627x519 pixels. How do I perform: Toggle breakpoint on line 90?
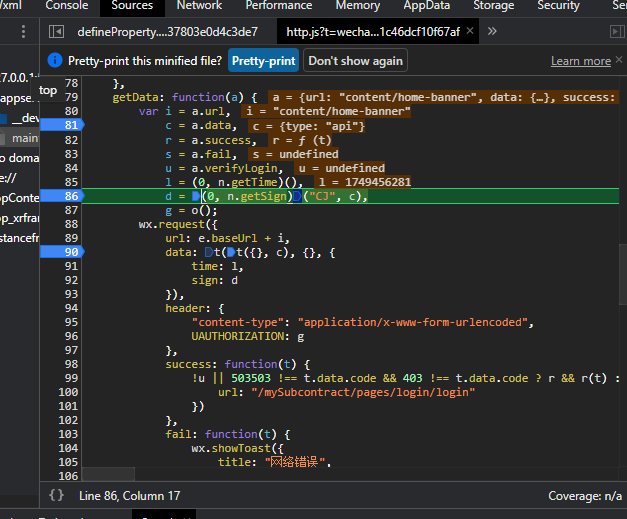63,252
